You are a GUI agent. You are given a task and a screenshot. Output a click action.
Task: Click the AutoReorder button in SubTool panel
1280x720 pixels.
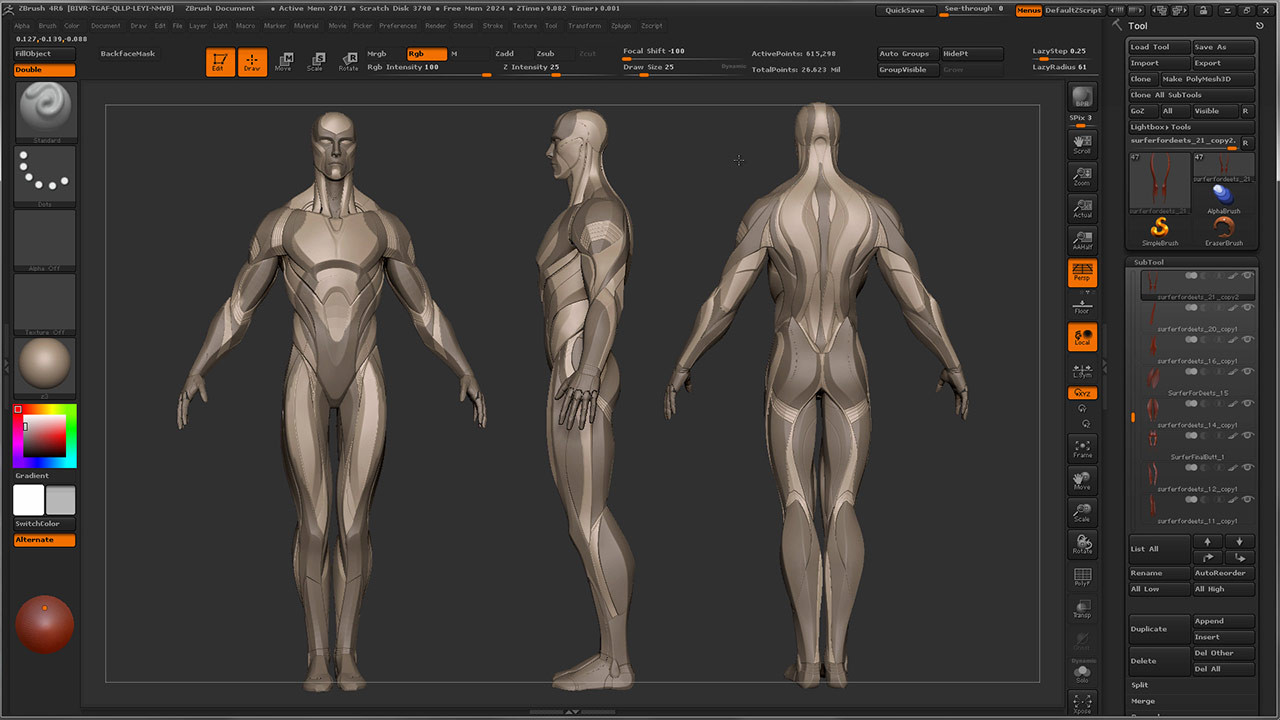tap(1222, 572)
